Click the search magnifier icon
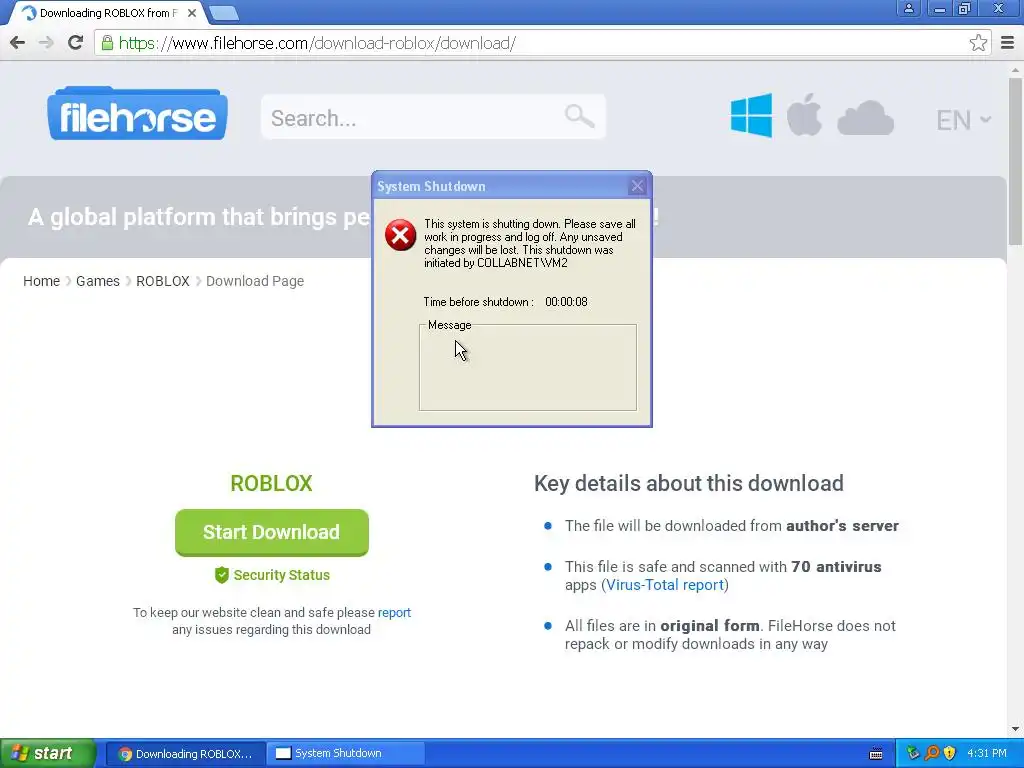The image size is (1024, 768). pos(579,116)
